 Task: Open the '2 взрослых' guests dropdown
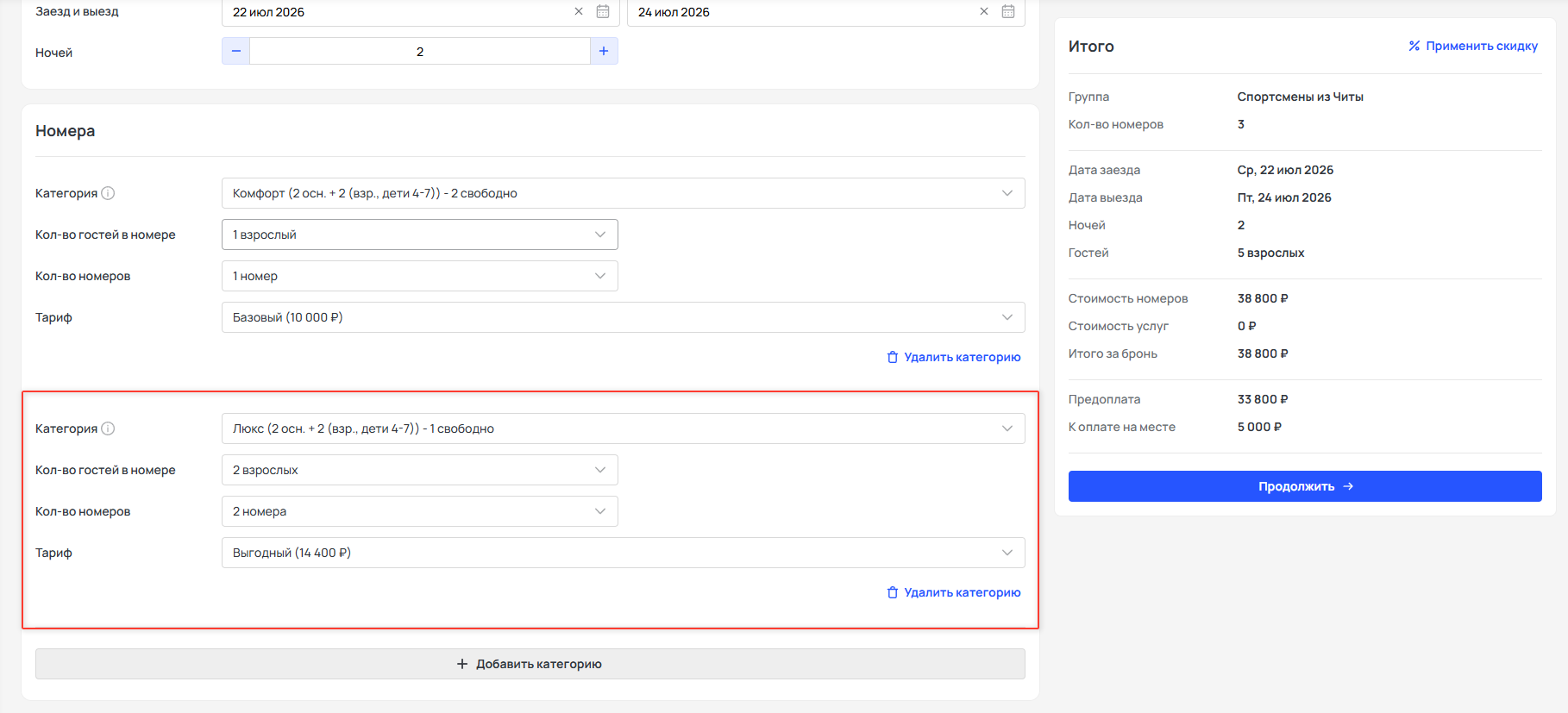click(420, 470)
